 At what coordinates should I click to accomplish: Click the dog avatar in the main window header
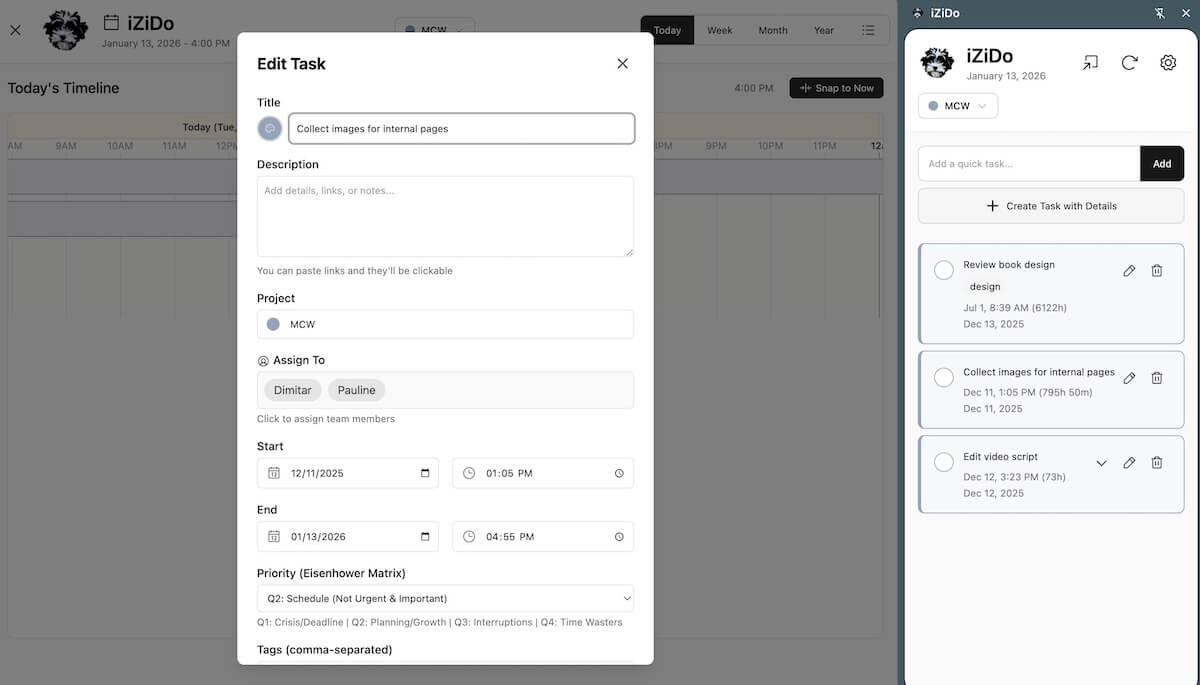pos(66,30)
